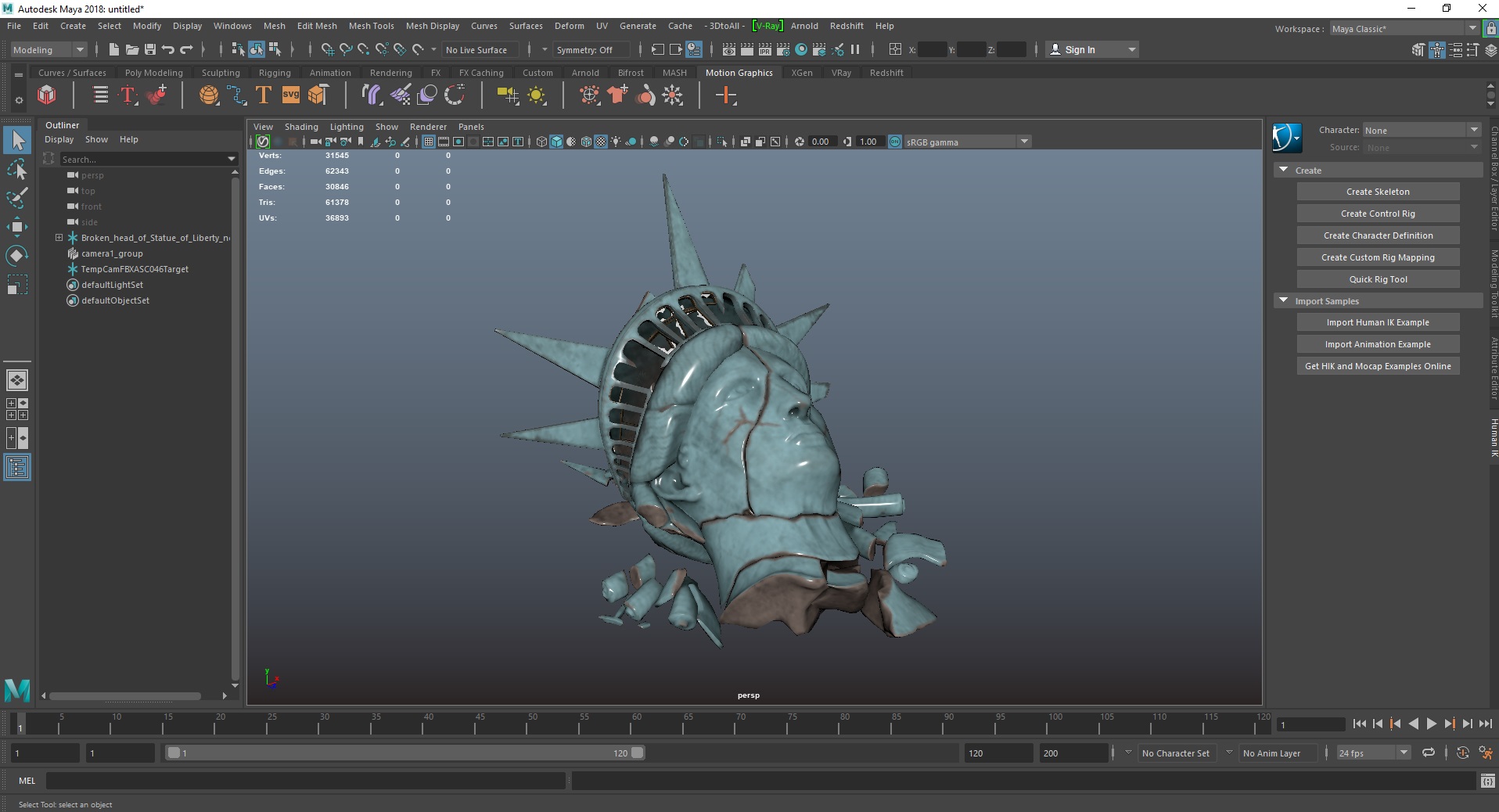Switch to the Poly Modeling shelf tab
Screen dimensions: 1499x812
click(153, 73)
